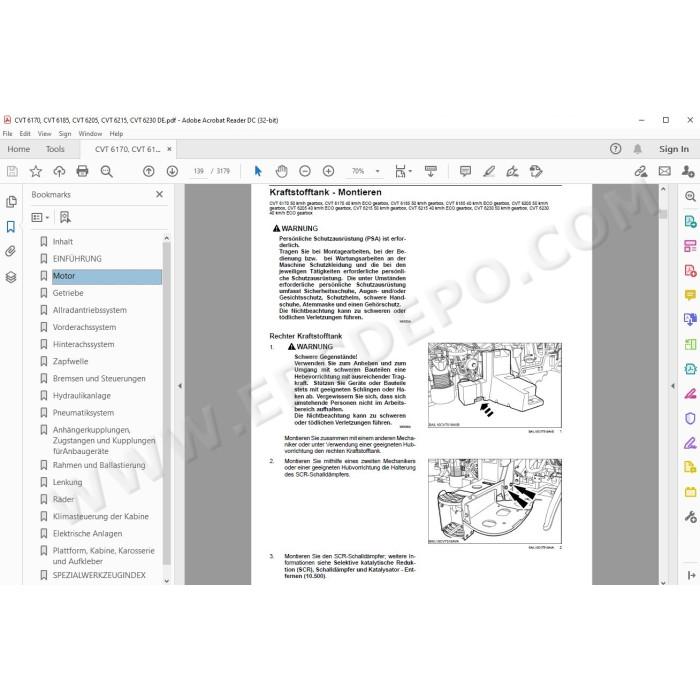Viewport: 700px width, 700px height.
Task: Click the bookmarks scroll down arrow
Action: pyautogui.click(x=167, y=581)
